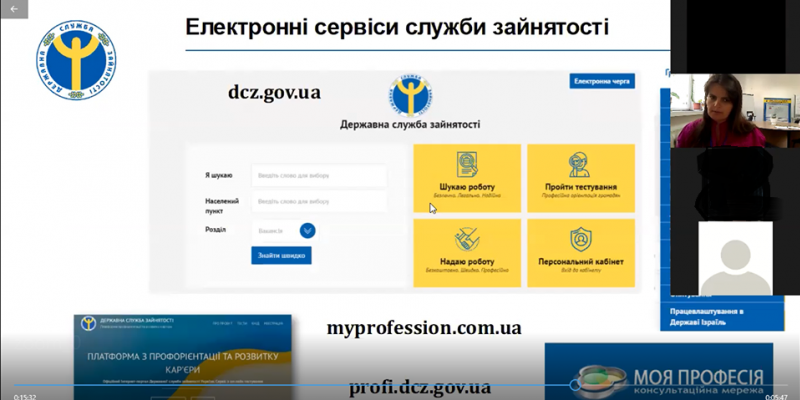Click the 'Населений пункт' input field
This screenshot has width=800, height=400.
[x=318, y=202]
